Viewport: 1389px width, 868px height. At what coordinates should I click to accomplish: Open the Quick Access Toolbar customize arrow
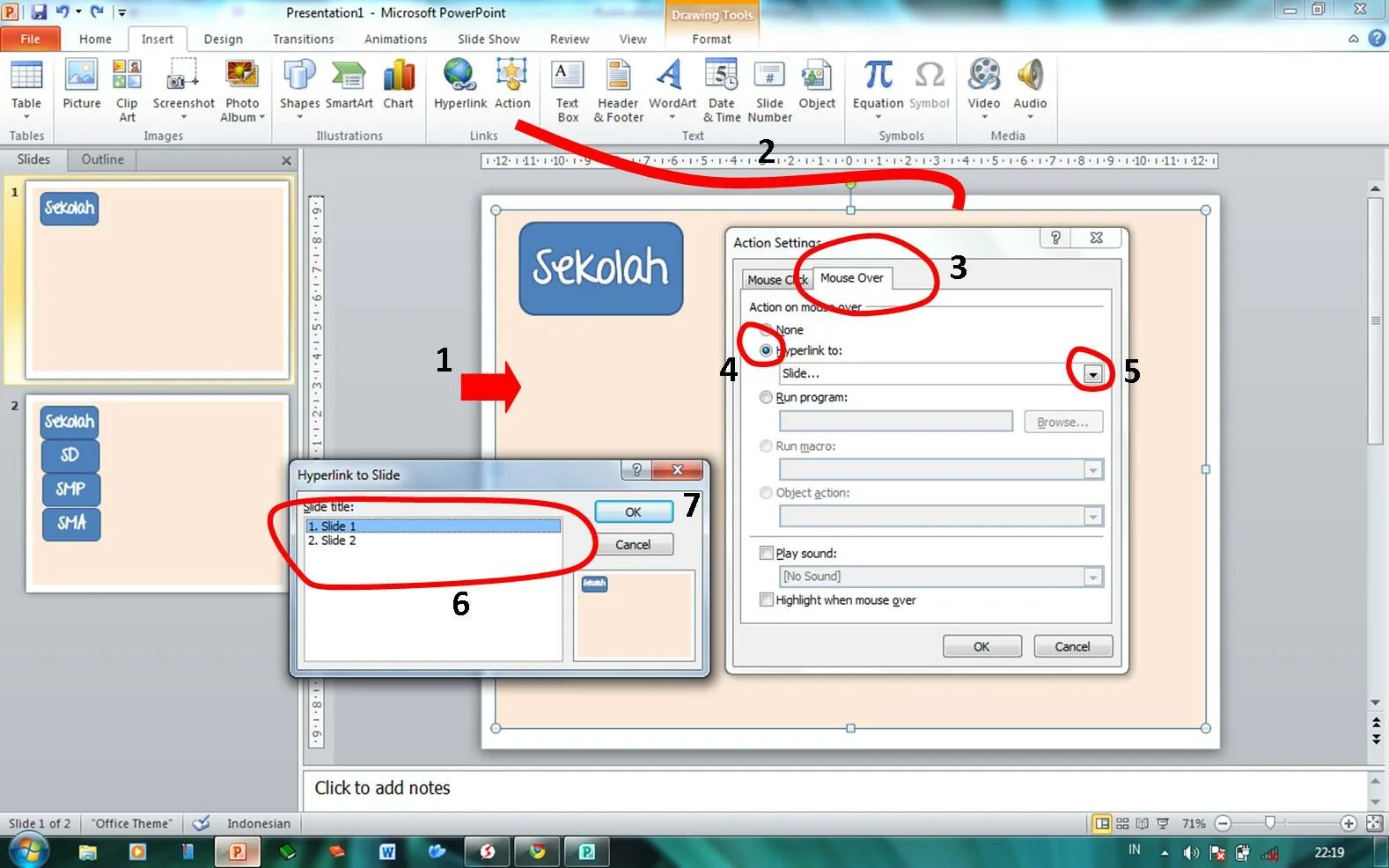coord(122,12)
